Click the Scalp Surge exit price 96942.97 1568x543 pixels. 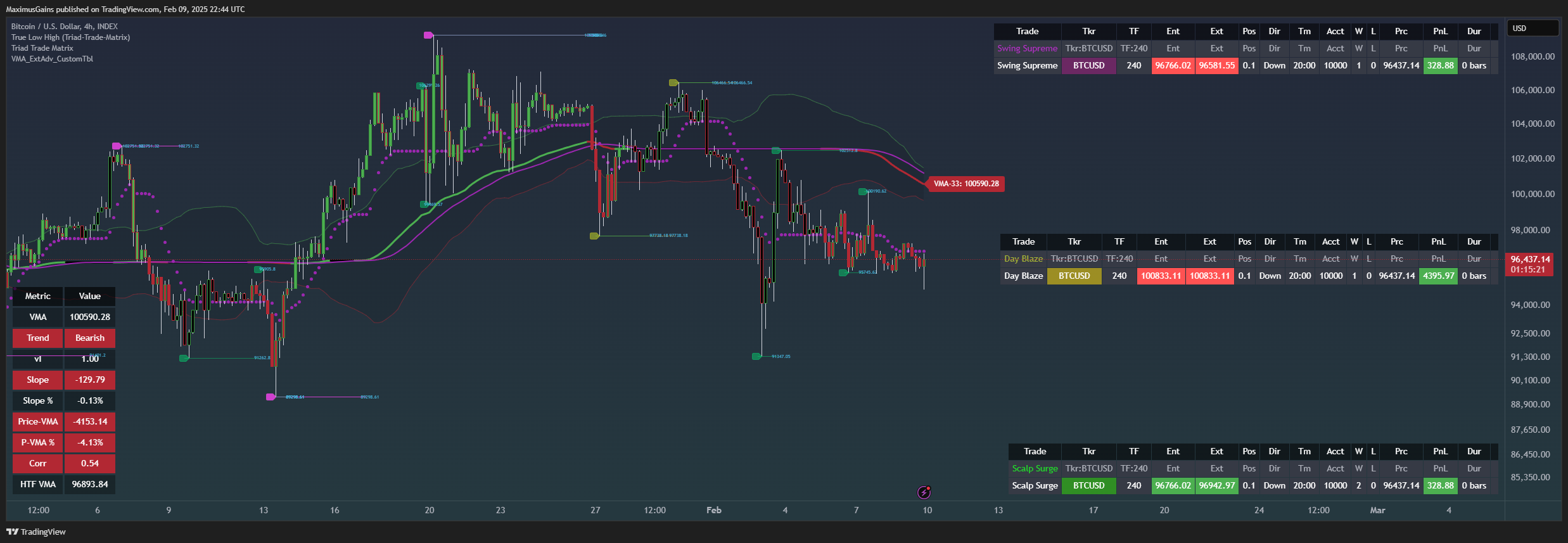[1217, 486]
